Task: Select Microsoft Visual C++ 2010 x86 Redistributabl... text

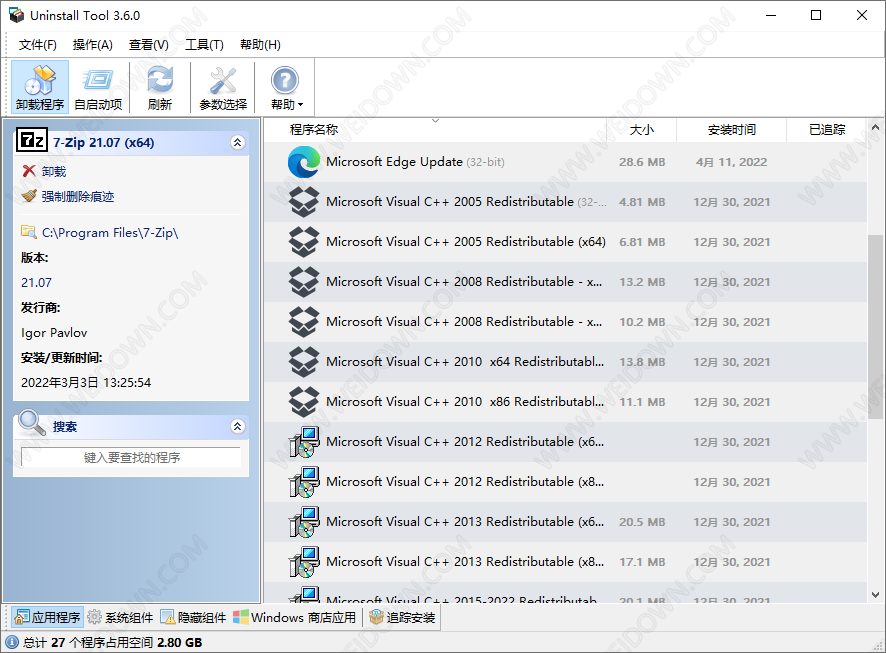Action: (465, 402)
